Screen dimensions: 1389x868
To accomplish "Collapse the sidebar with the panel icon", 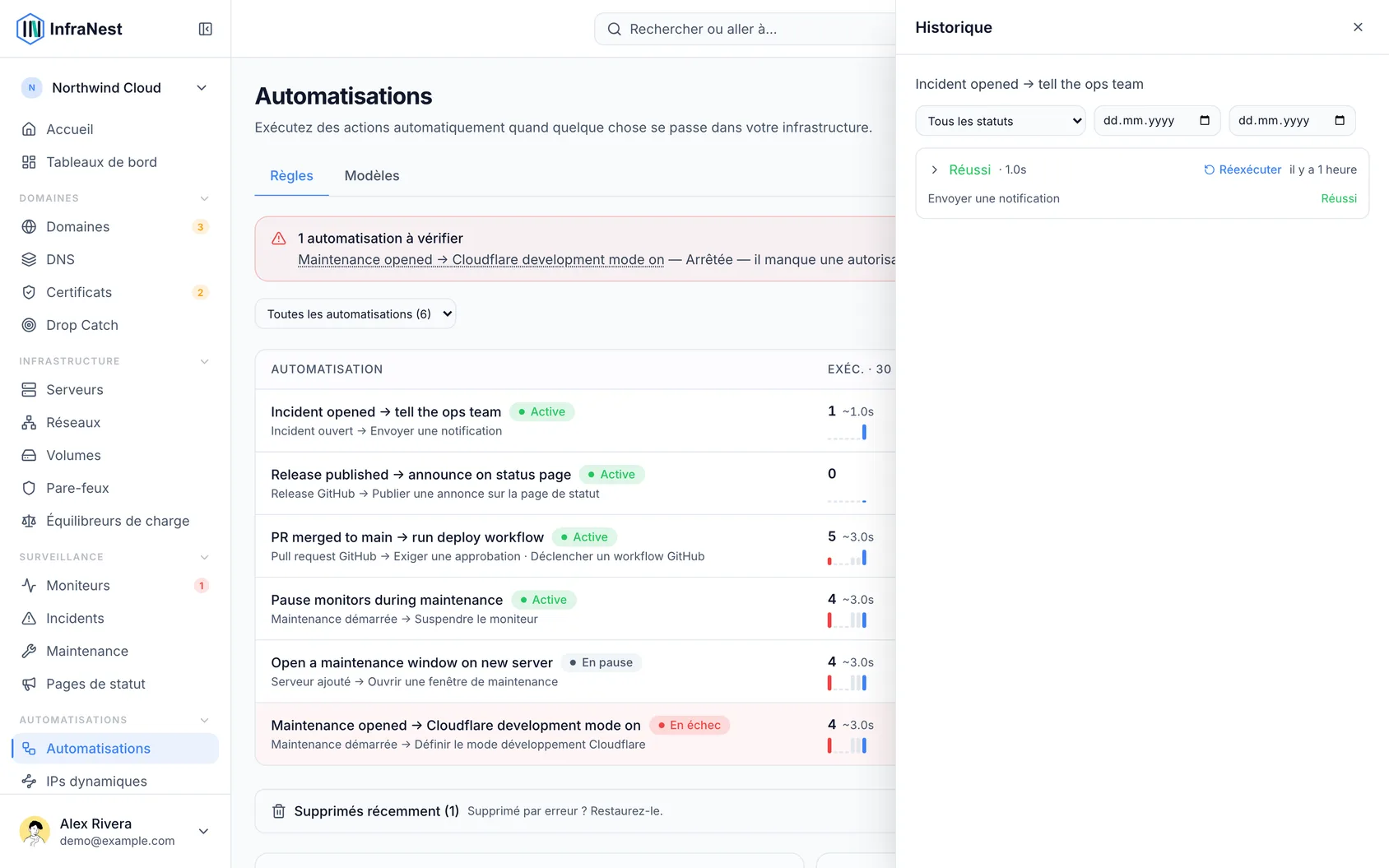I will pyautogui.click(x=206, y=29).
